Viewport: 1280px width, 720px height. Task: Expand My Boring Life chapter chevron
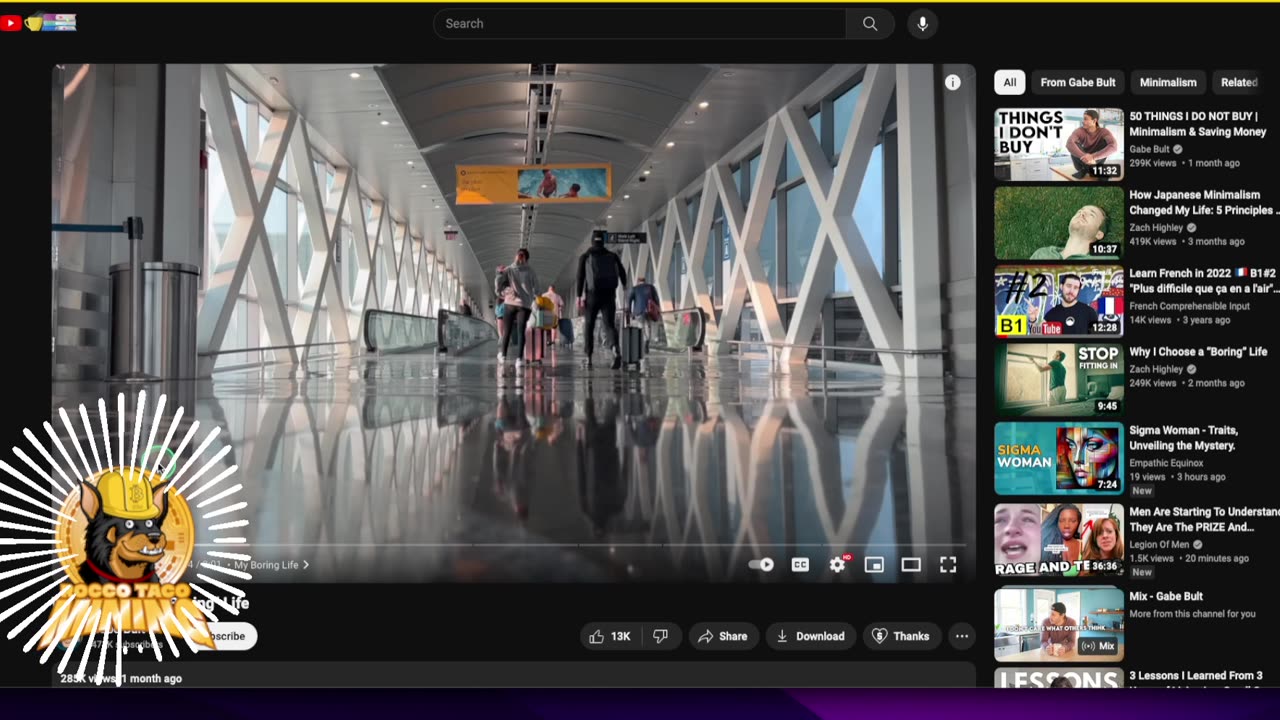click(306, 565)
